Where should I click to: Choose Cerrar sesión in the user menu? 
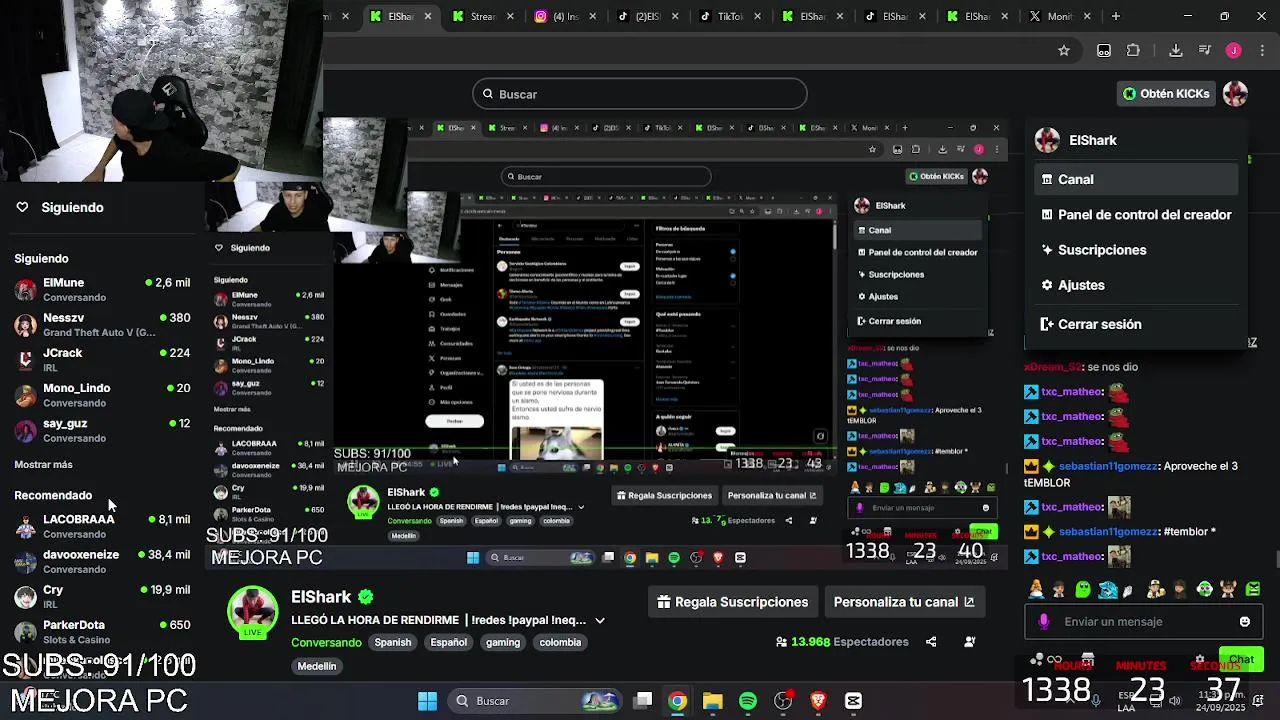(1136, 324)
